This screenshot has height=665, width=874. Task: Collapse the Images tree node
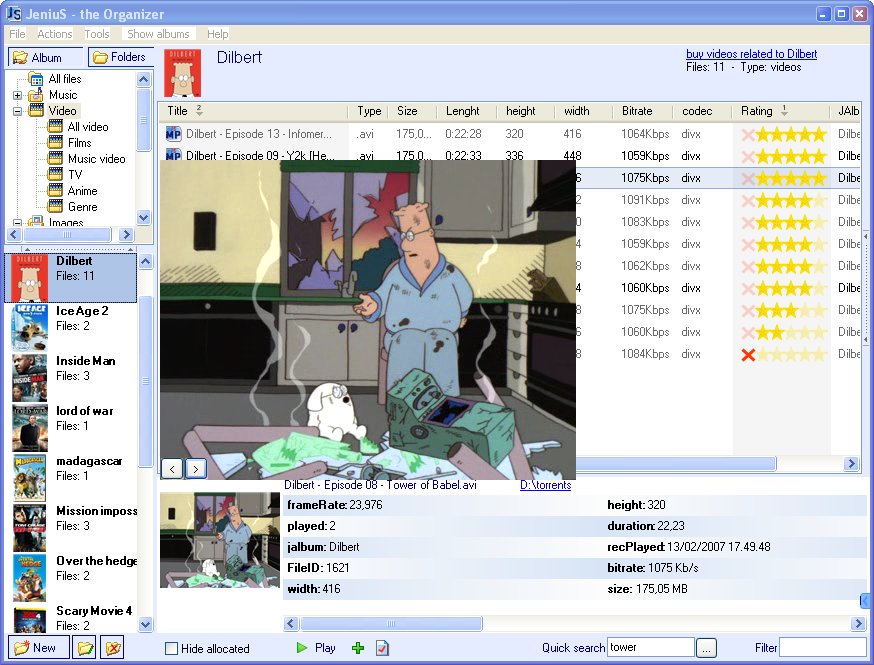(17, 222)
